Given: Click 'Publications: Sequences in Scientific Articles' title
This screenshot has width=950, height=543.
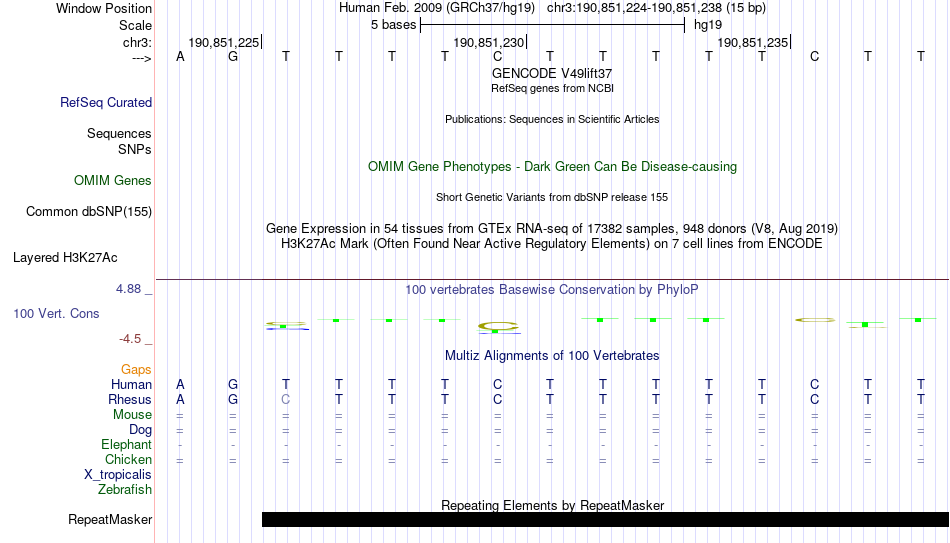Looking at the screenshot, I should 552,119.
